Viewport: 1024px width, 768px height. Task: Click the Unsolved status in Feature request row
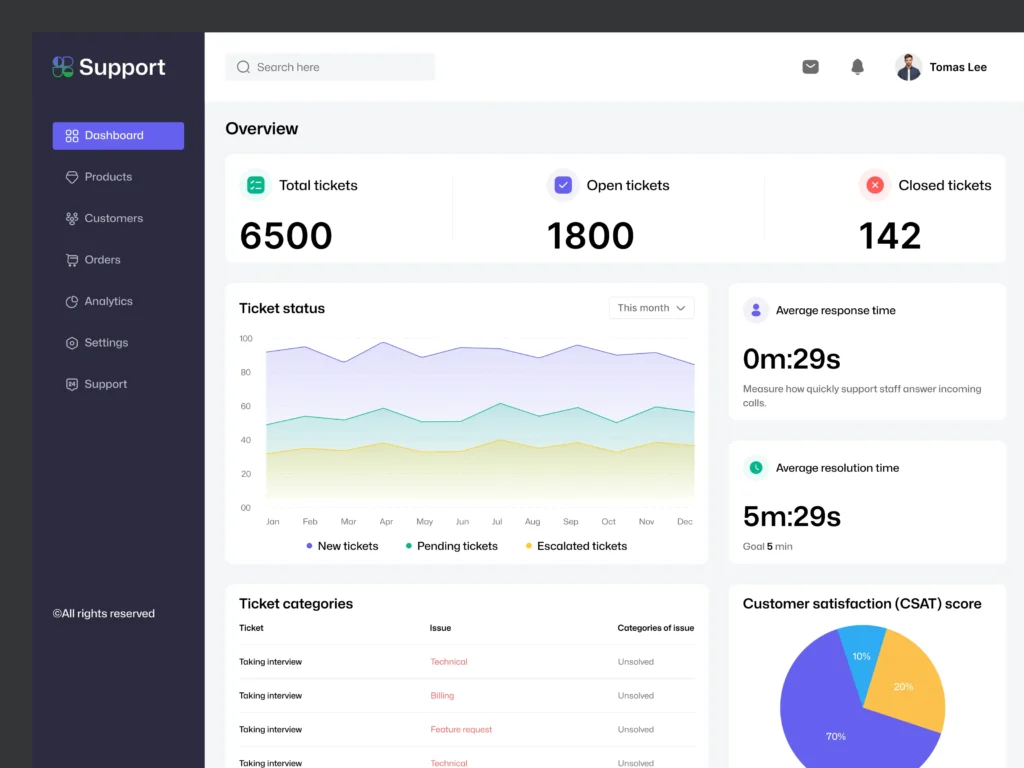[x=635, y=730]
